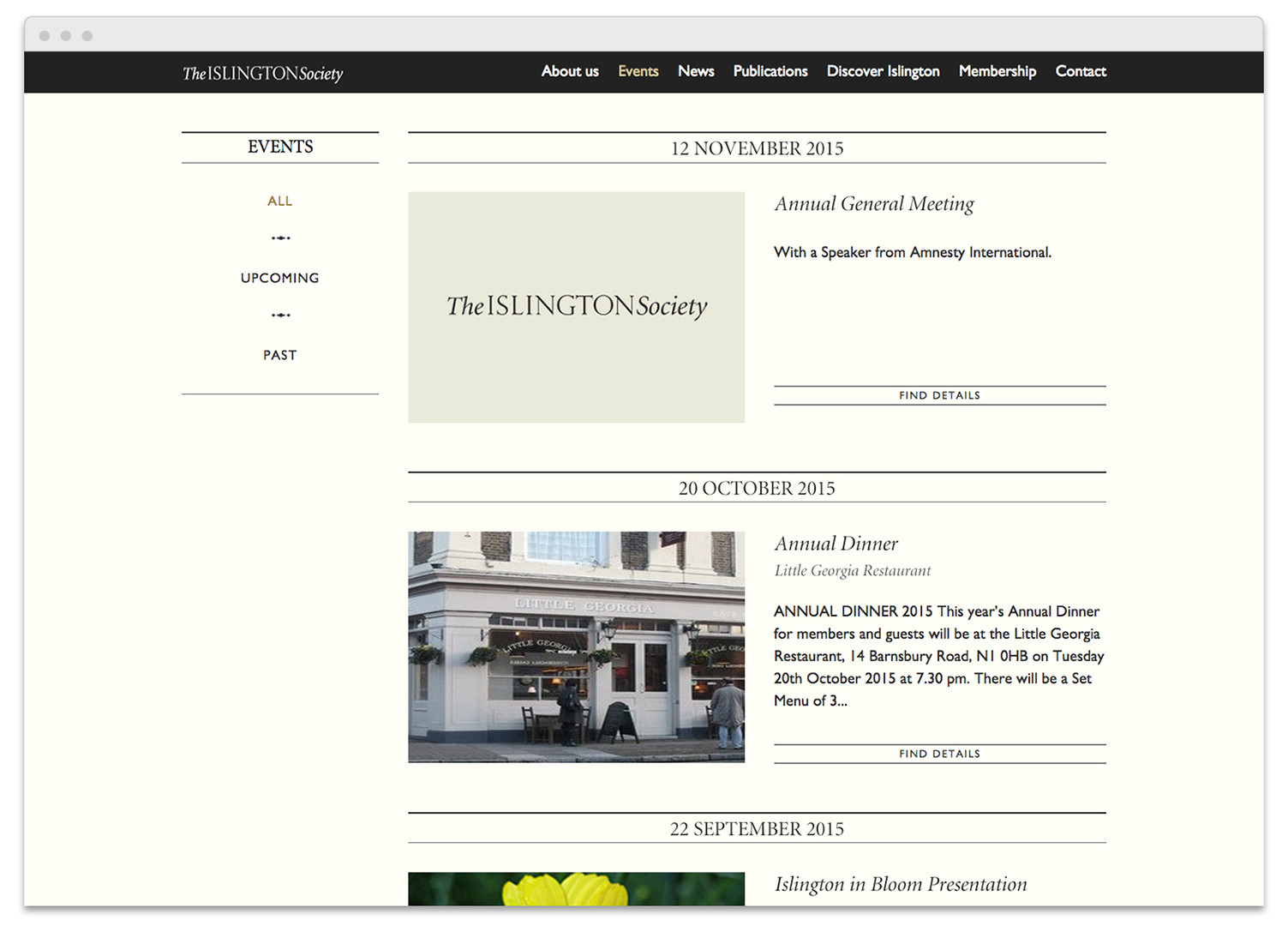Show All events in the sidebar

coord(279,201)
